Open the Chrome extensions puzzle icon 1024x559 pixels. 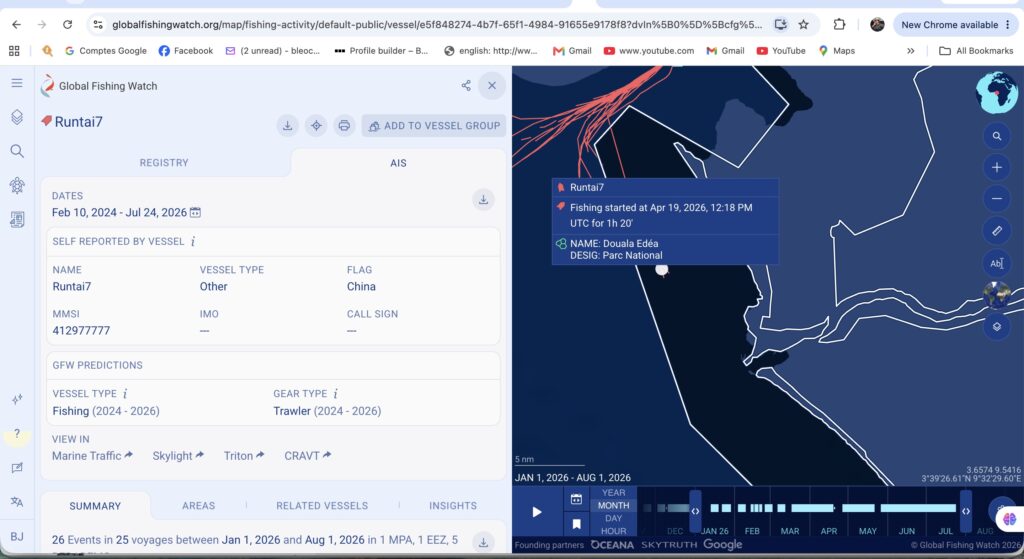coord(839,24)
